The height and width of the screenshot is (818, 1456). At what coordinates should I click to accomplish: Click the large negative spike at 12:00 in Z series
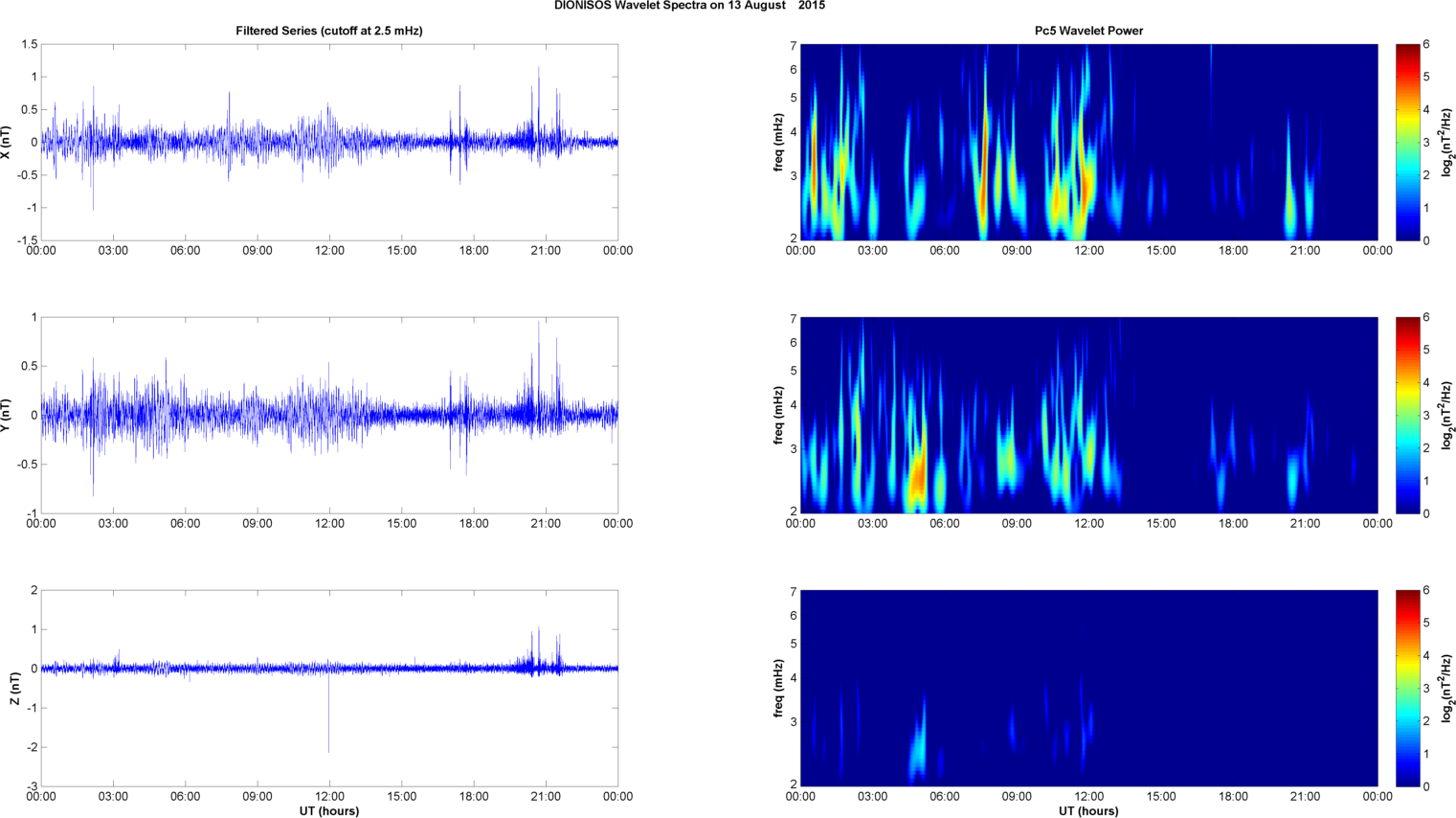[328, 711]
